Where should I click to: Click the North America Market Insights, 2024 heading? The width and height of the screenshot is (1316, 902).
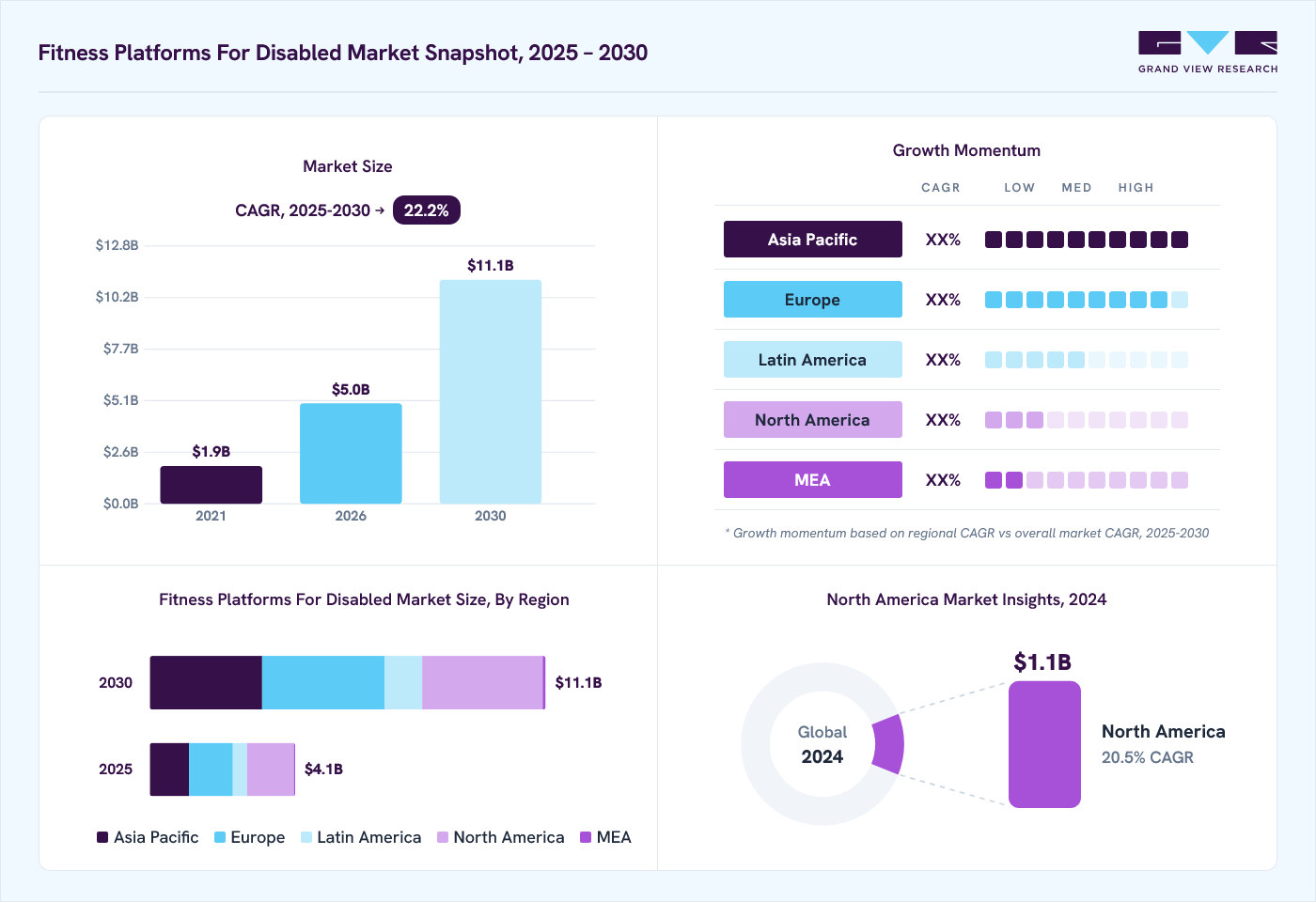966,599
